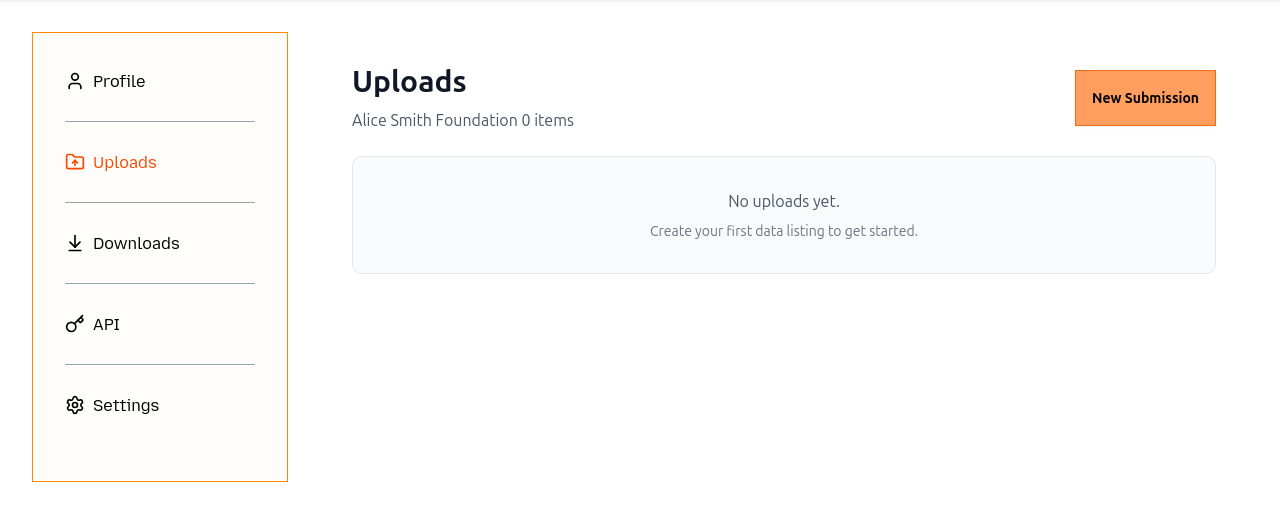This screenshot has width=1280, height=514.
Task: Click the Uploads folder icon
Action: [75, 162]
